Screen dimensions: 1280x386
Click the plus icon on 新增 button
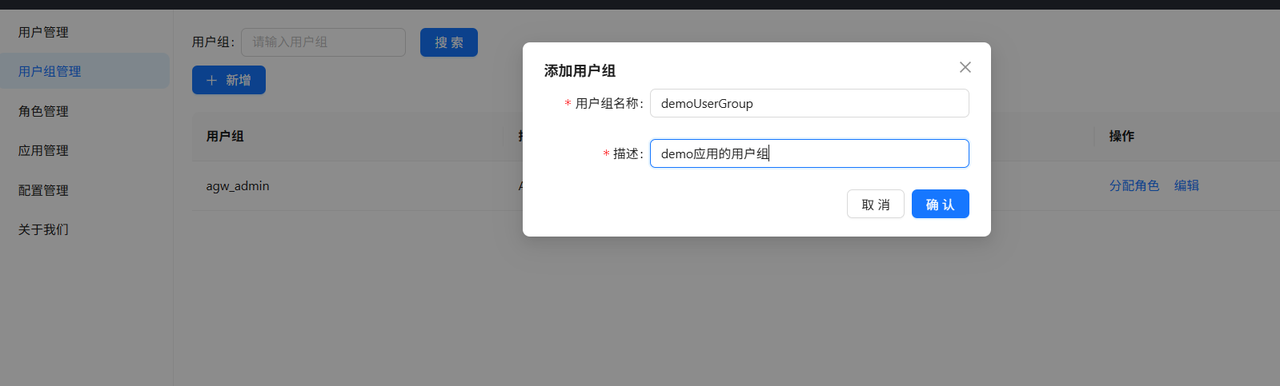coord(212,80)
